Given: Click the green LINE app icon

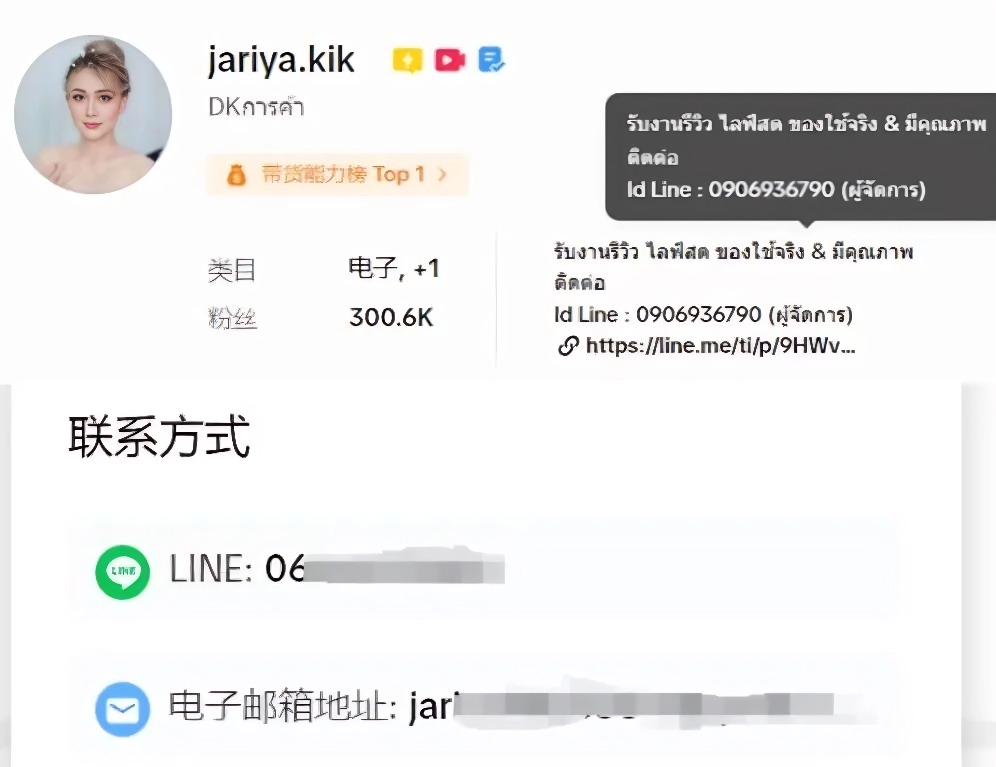Looking at the screenshot, I should [123, 572].
